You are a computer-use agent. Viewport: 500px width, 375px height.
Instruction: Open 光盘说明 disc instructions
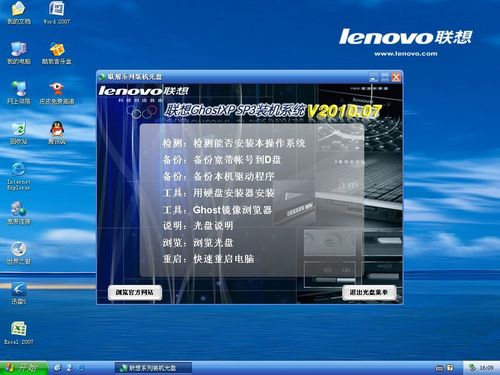point(198,226)
